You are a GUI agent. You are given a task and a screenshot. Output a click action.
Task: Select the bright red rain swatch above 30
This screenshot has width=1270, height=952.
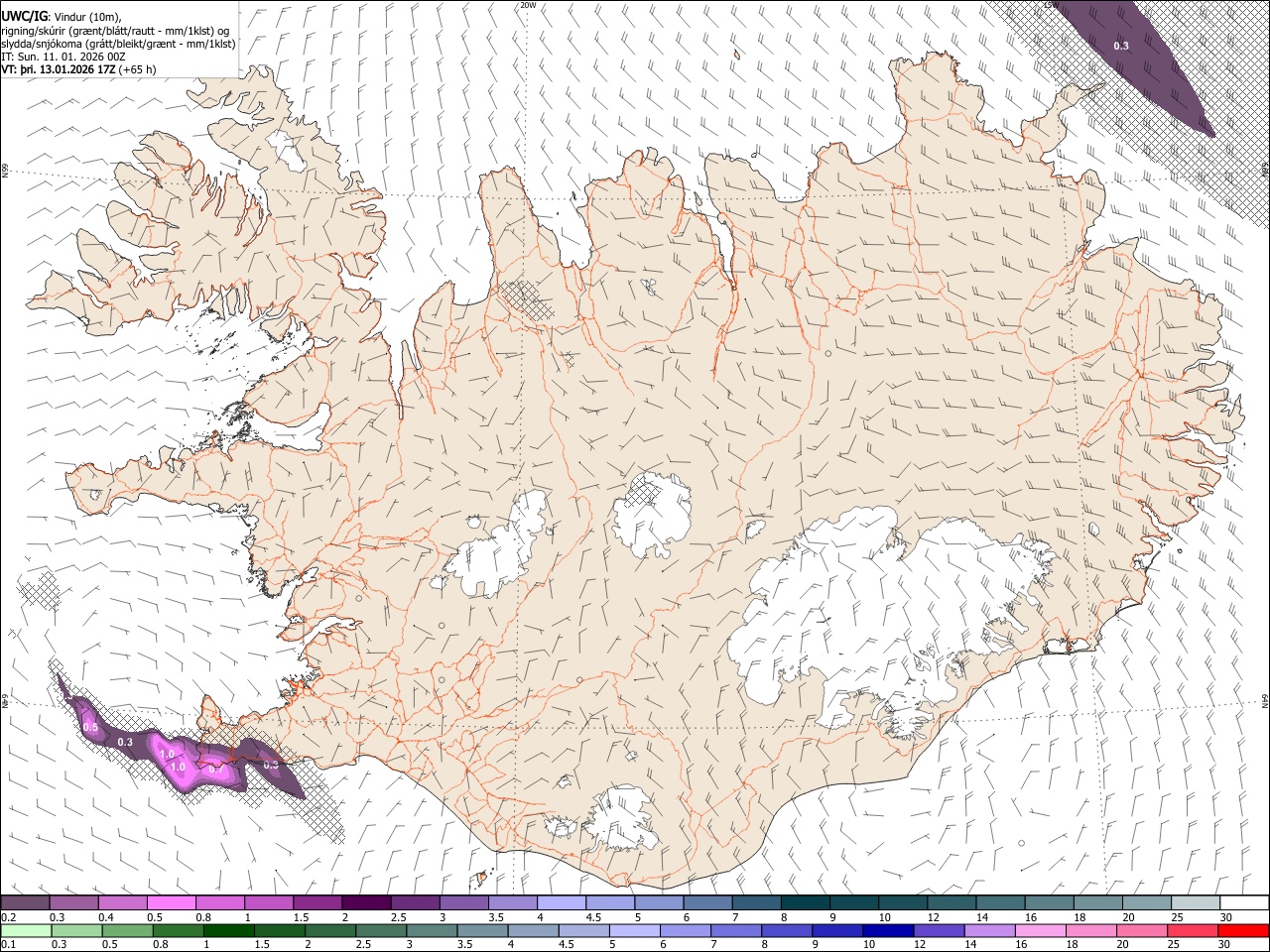(x=1243, y=931)
